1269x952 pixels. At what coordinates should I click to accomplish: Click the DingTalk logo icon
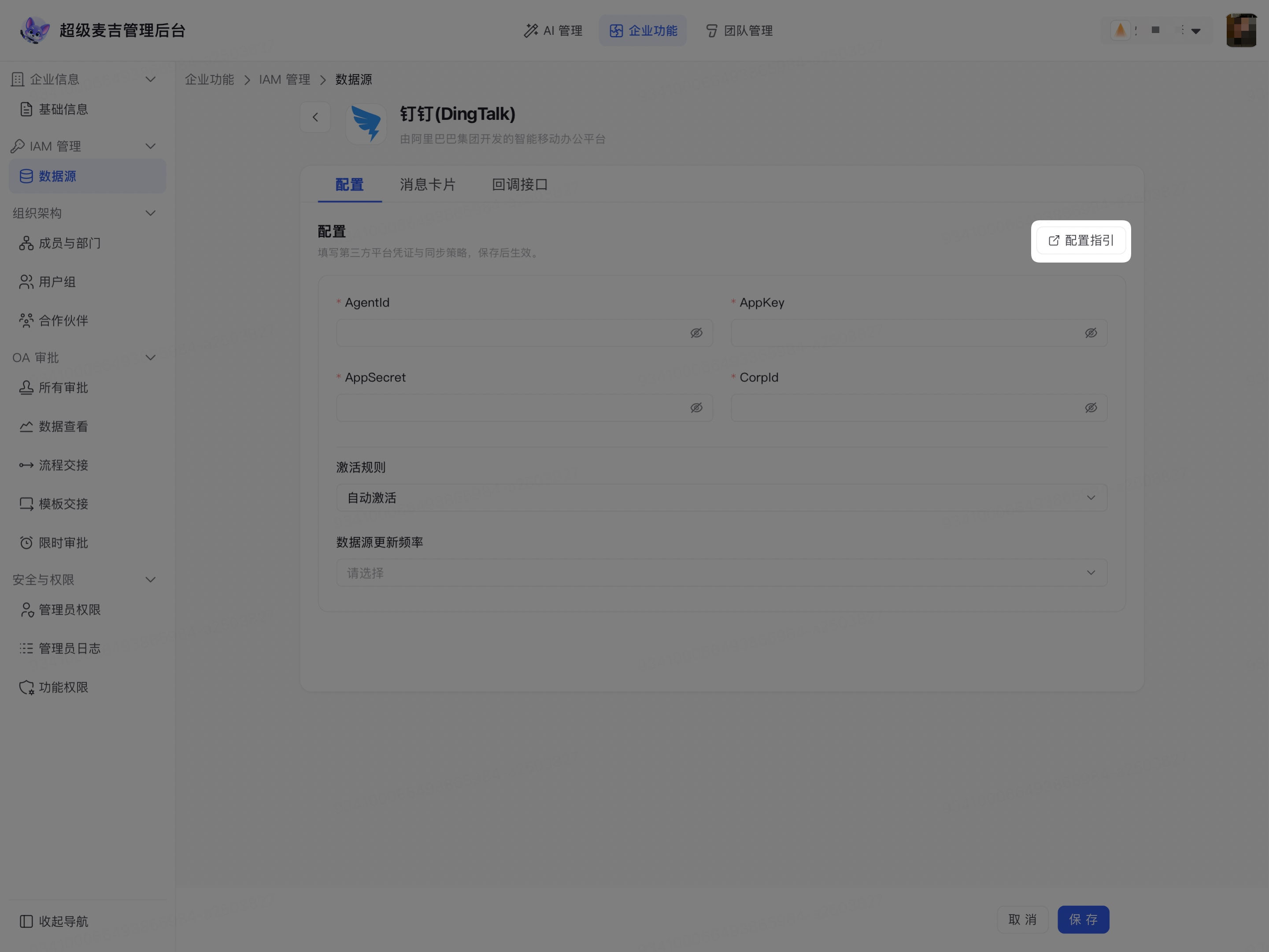(366, 123)
